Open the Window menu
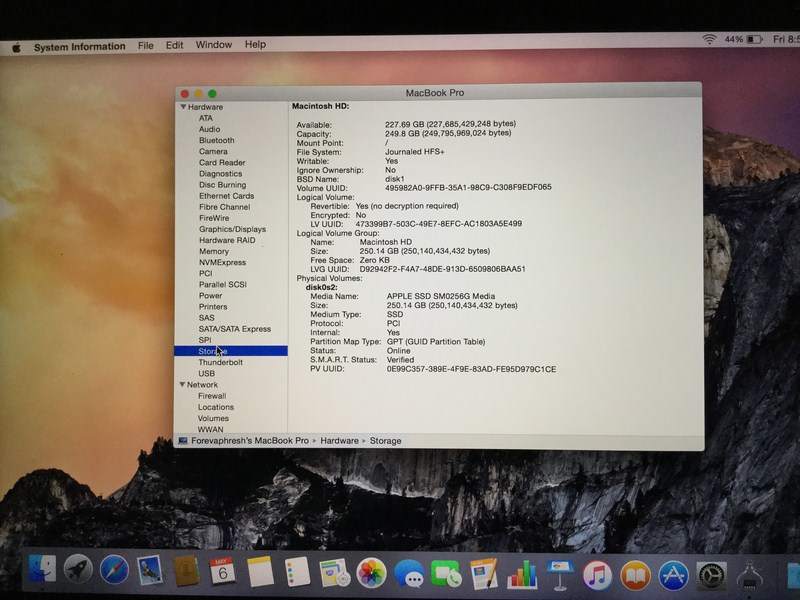 point(213,45)
